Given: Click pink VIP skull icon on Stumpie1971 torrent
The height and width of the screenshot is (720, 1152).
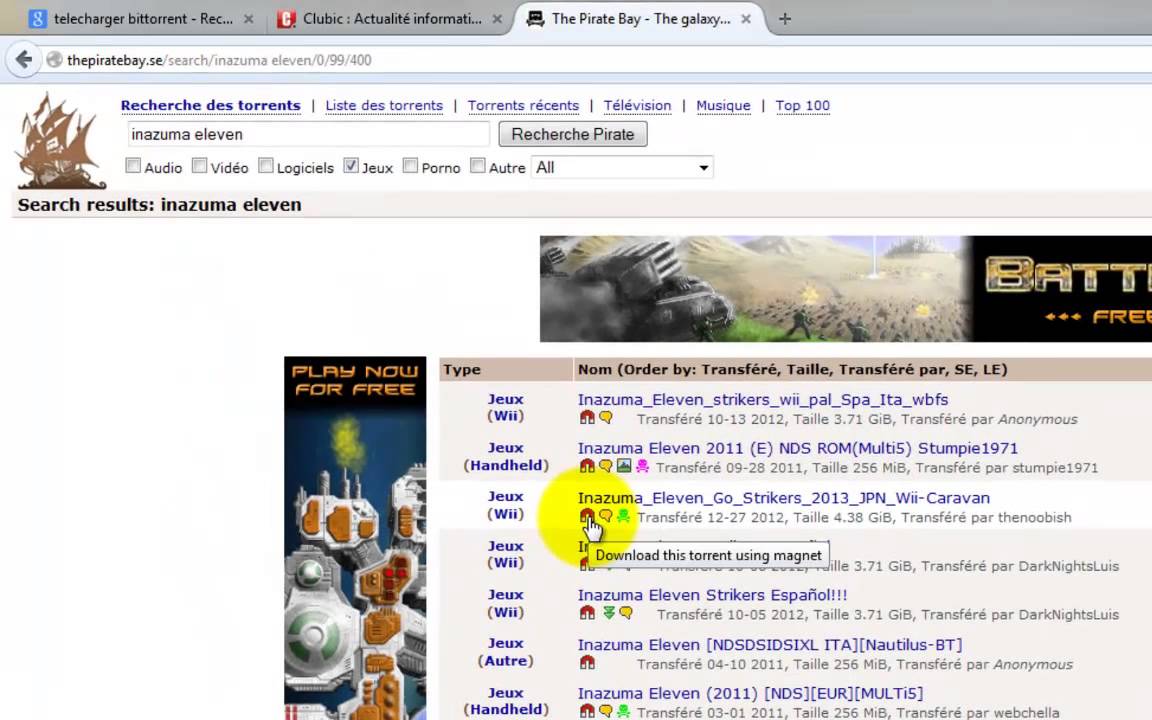Looking at the screenshot, I should point(642,466).
